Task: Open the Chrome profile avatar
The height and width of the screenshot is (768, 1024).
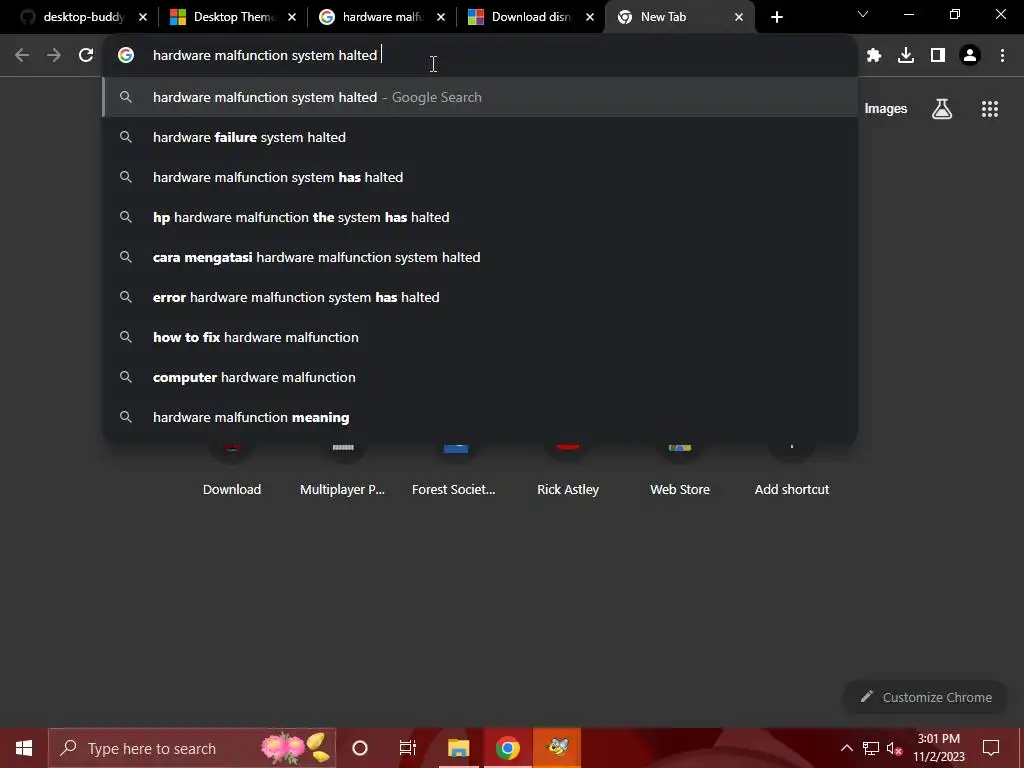Action: [970, 56]
